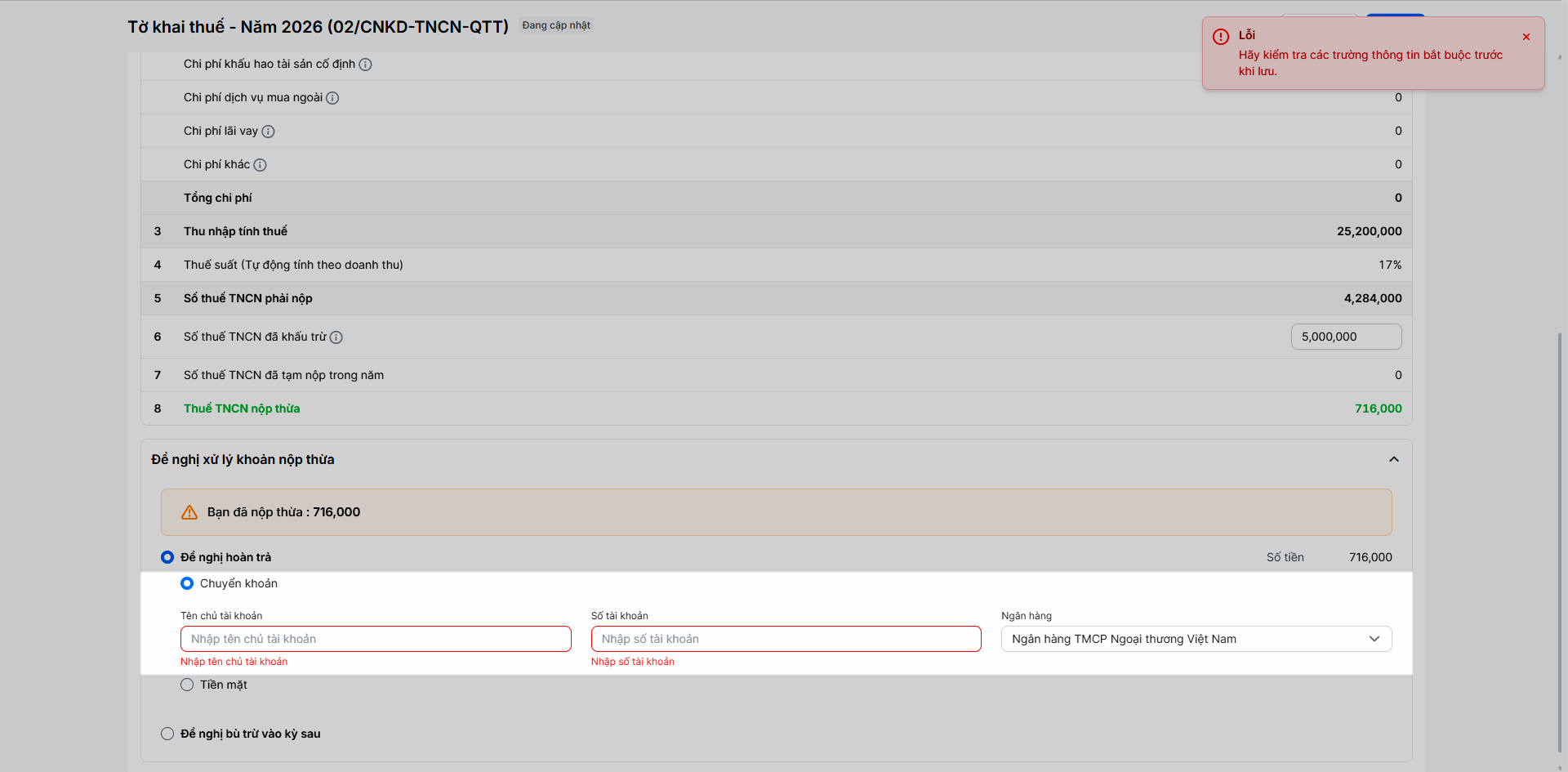Viewport: 1568px width, 772px height.
Task: Click info icon beside Chi phí khác
Action: [260, 165]
